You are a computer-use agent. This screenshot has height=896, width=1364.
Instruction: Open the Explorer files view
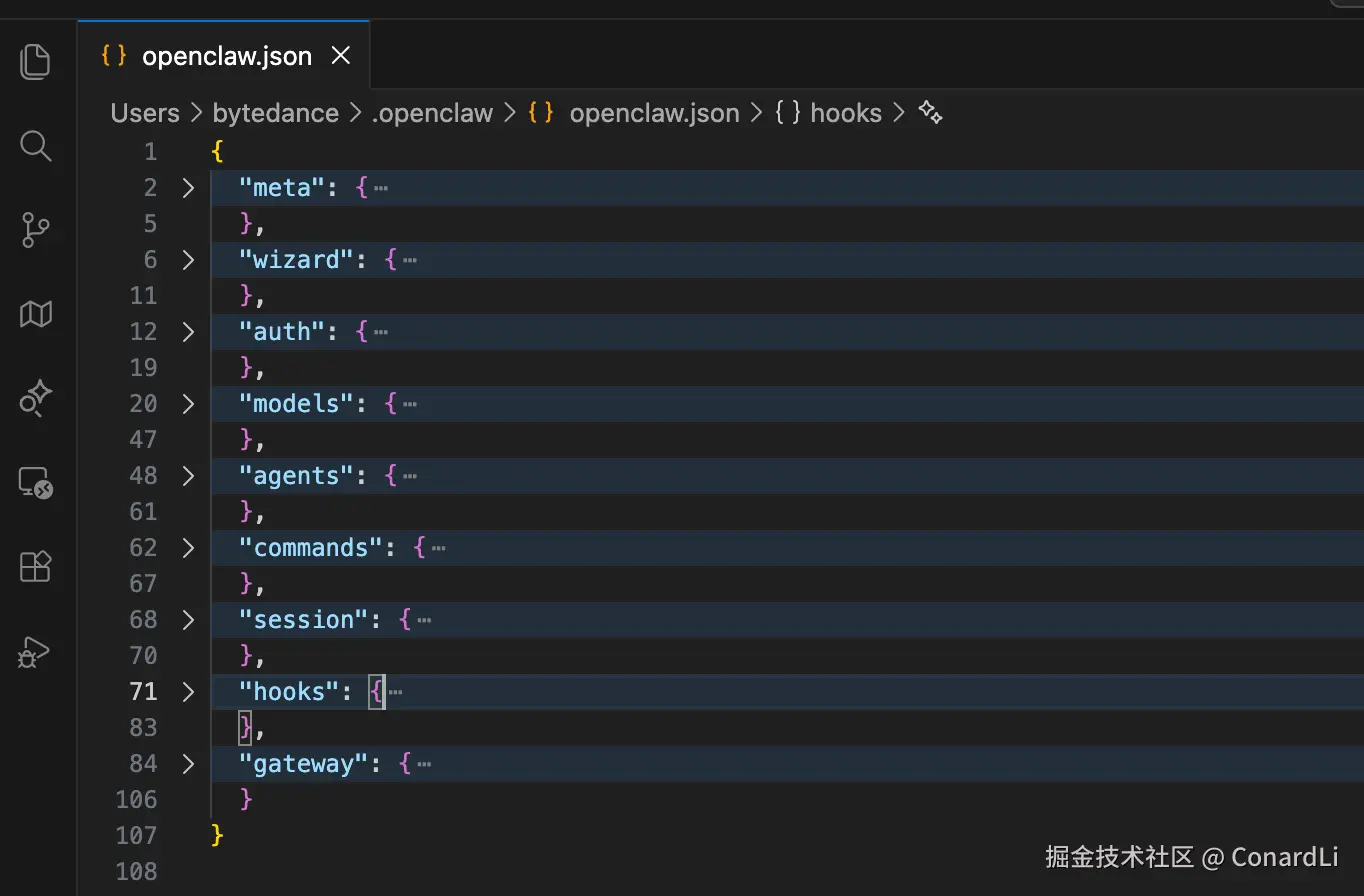pos(35,61)
